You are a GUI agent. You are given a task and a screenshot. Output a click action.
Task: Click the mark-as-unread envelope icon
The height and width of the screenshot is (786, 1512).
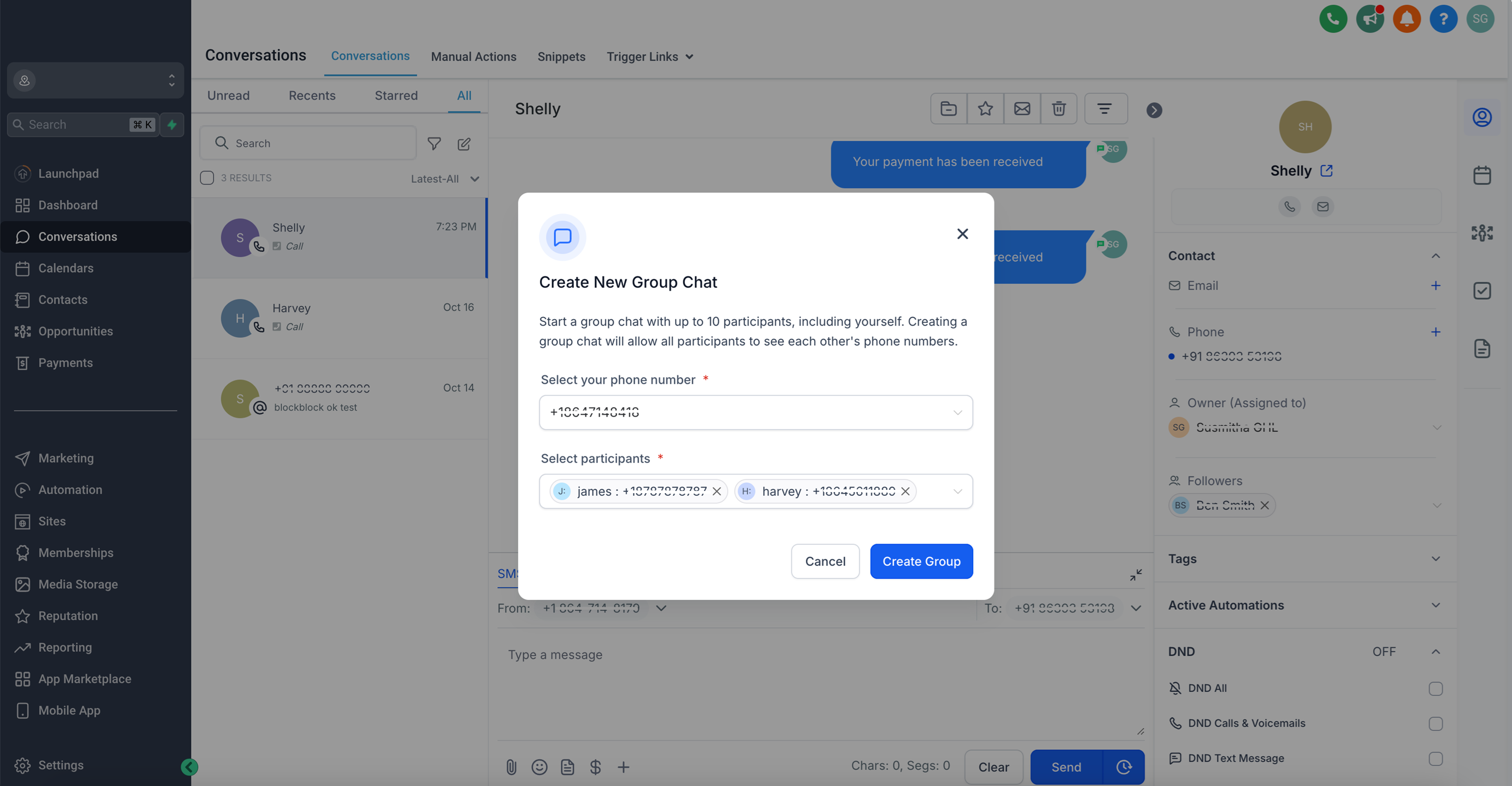tap(1022, 109)
